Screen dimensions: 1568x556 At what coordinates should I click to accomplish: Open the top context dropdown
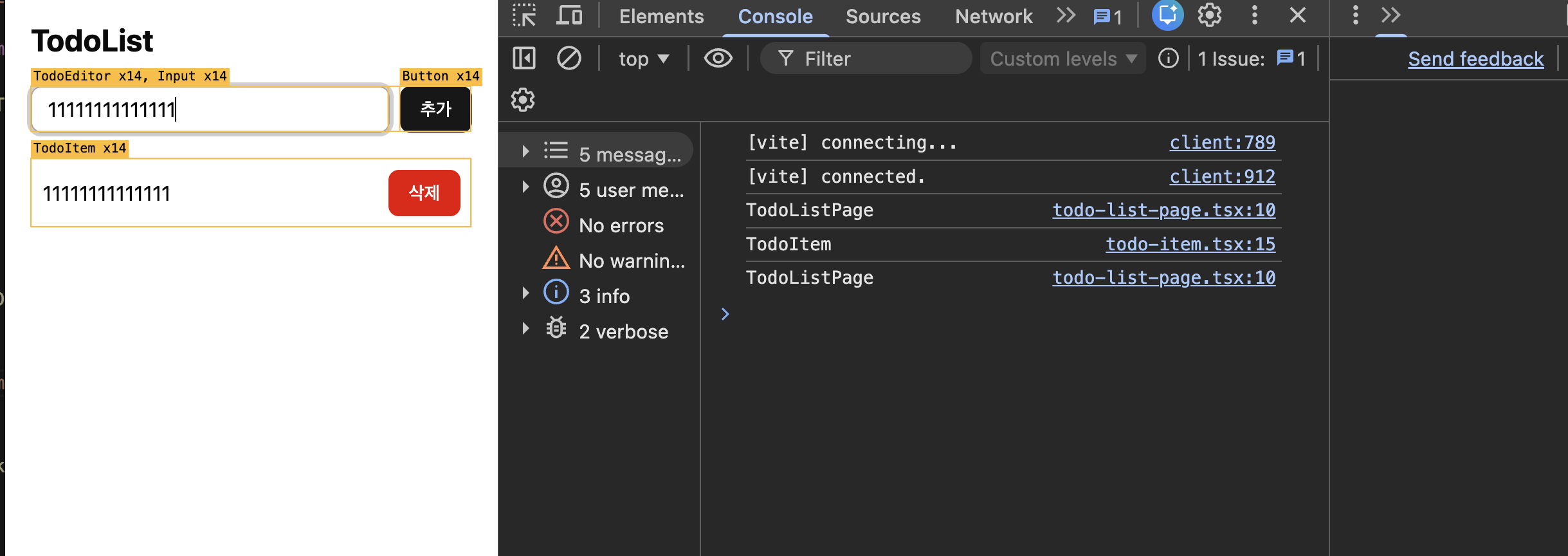coord(643,59)
